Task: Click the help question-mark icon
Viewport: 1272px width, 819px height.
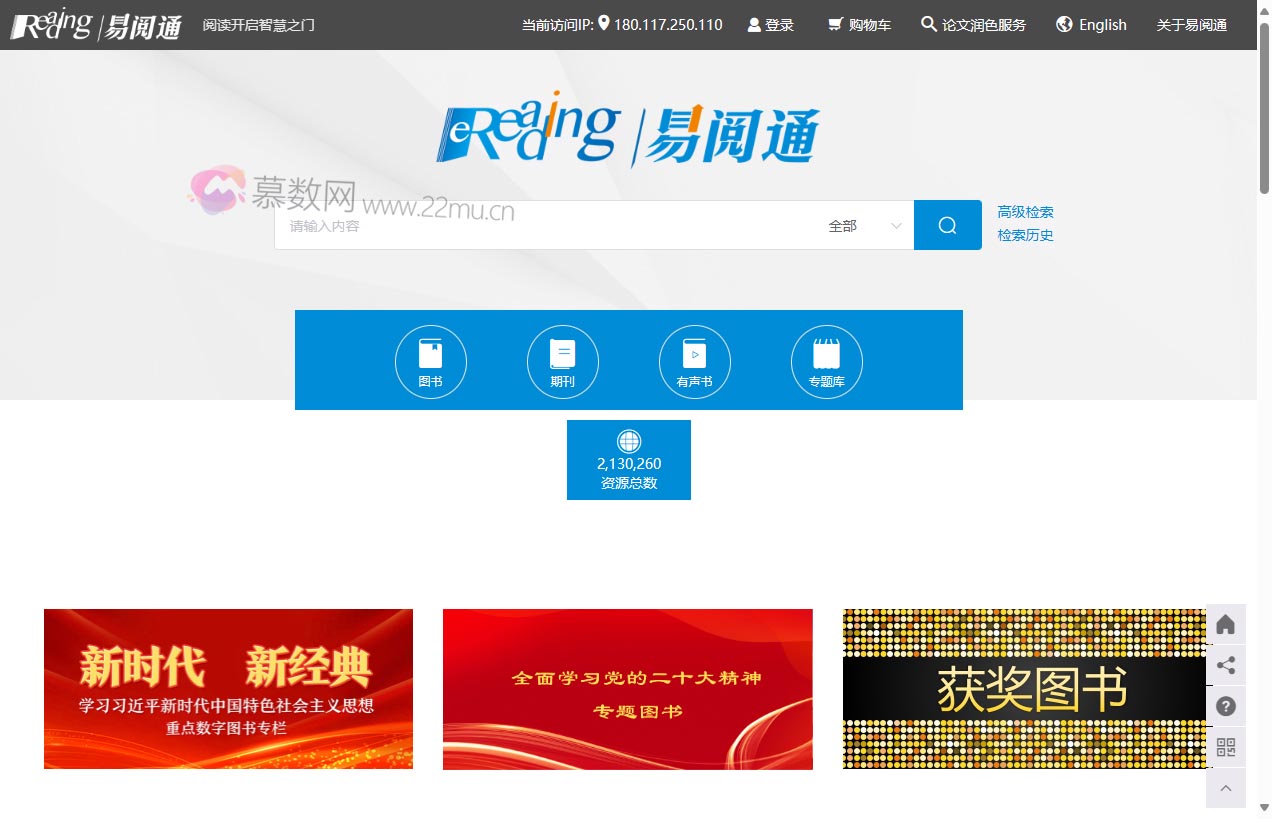Action: (1225, 706)
